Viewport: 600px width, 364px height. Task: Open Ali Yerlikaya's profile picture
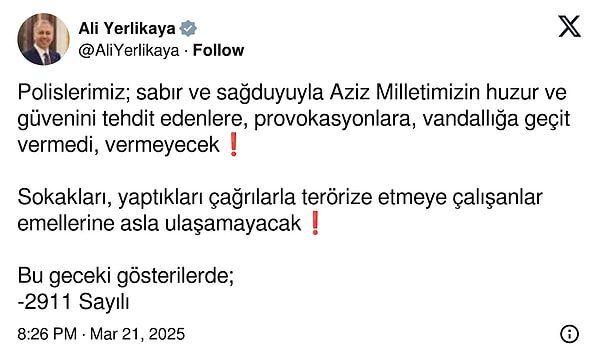43,39
